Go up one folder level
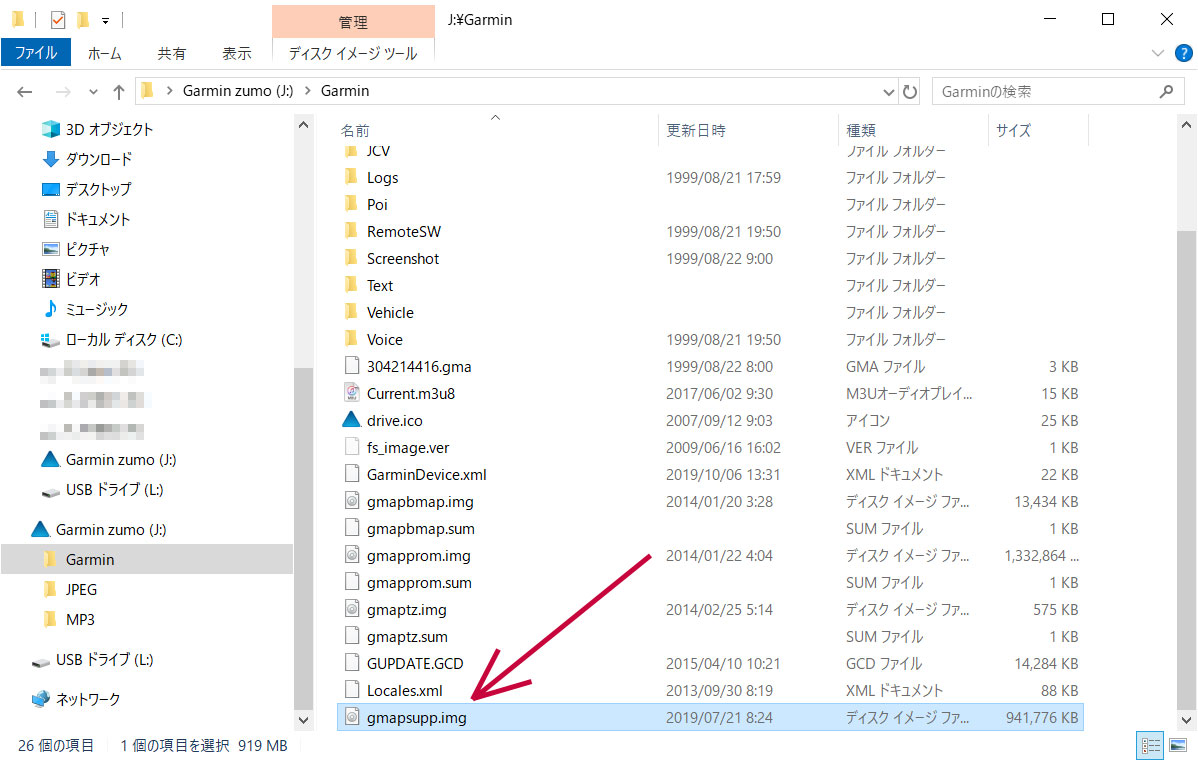The image size is (1198, 761). (x=118, y=92)
